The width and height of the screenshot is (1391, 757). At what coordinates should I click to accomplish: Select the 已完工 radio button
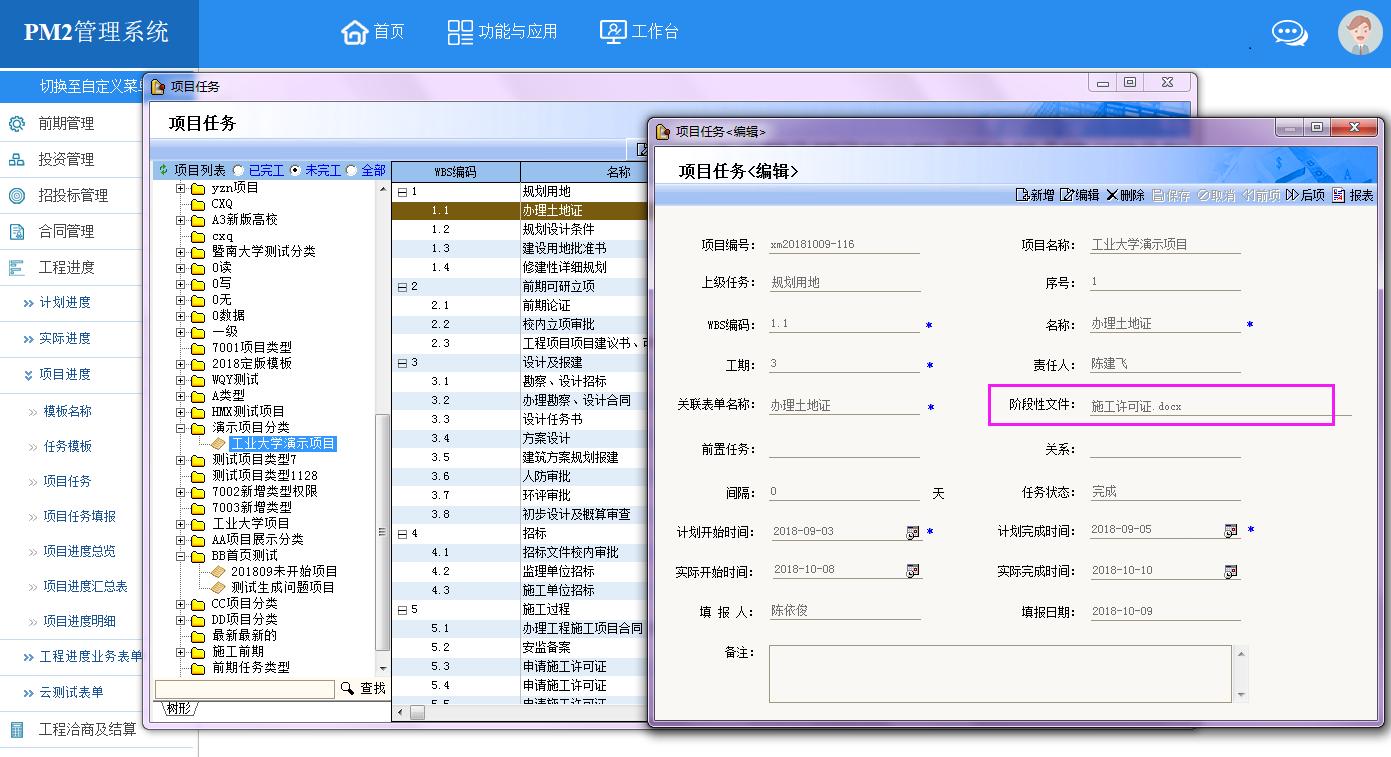[x=238, y=171]
